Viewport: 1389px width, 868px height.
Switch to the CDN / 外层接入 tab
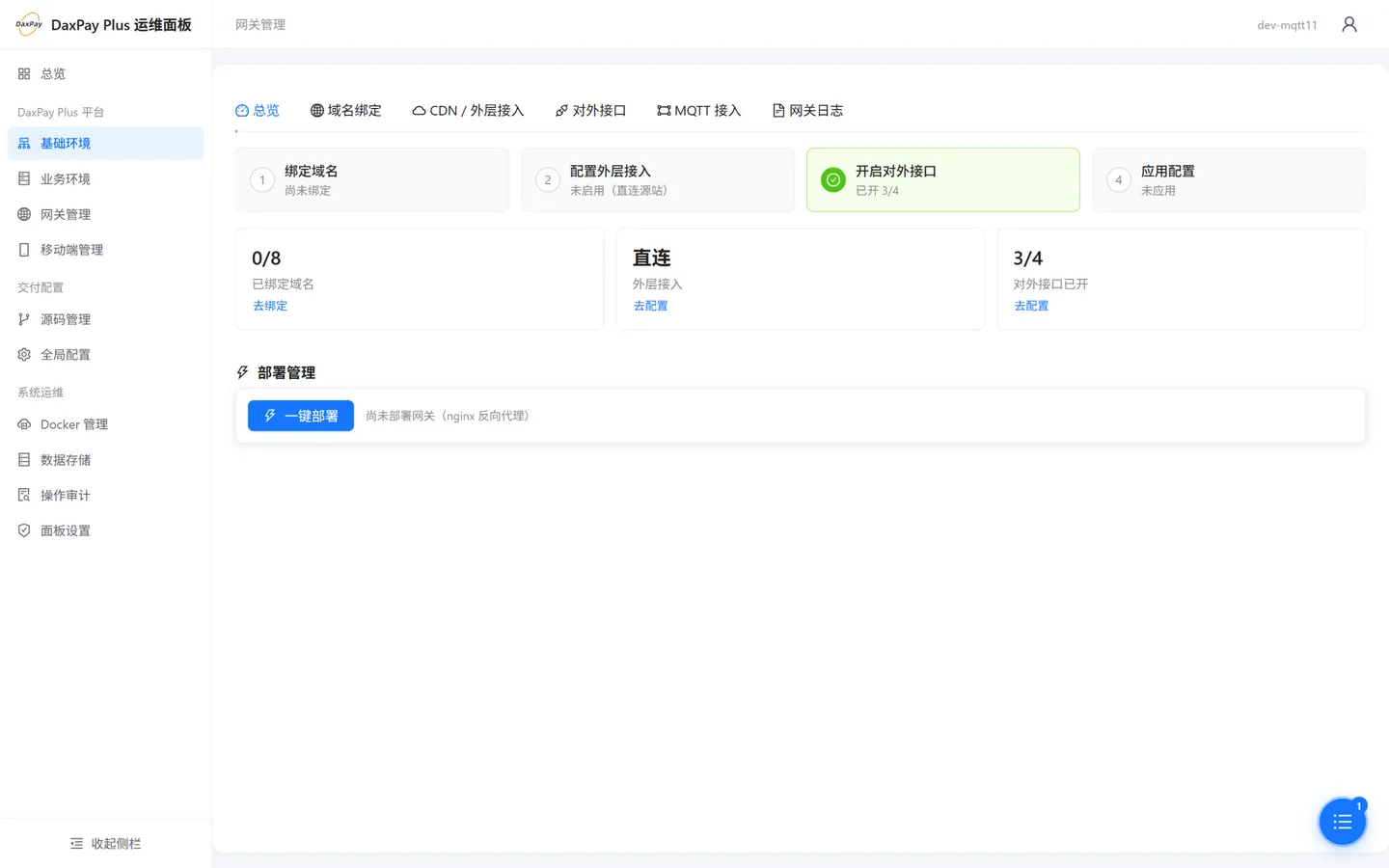[468, 111]
